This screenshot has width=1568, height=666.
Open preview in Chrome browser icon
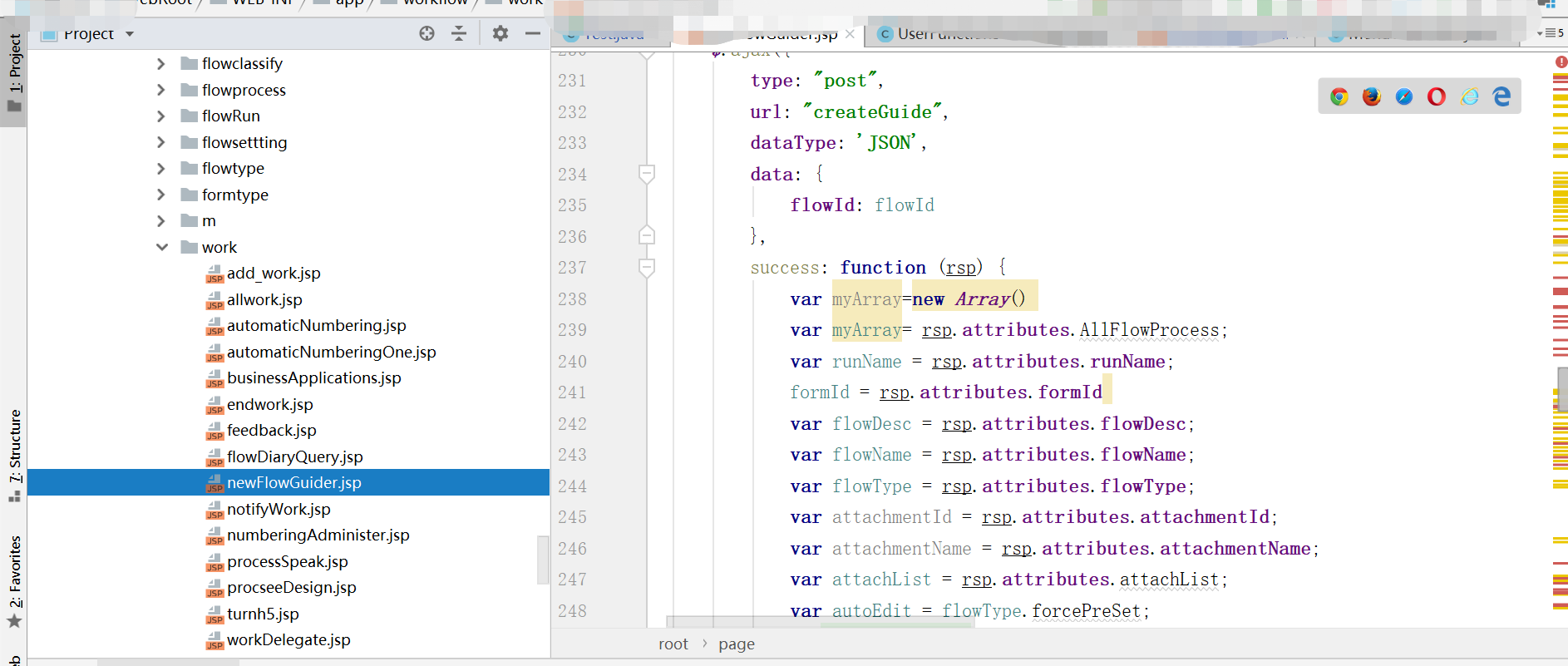click(x=1339, y=96)
